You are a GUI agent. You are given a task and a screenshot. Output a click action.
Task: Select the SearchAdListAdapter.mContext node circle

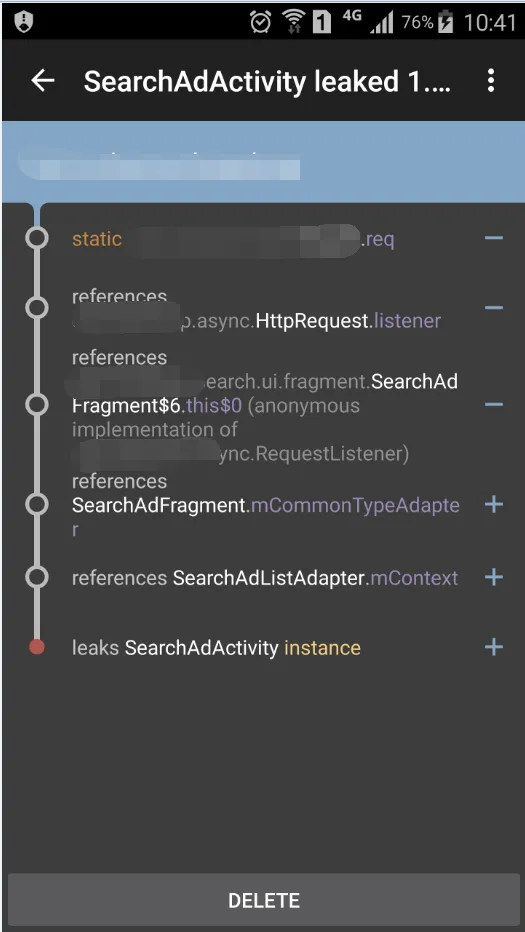pyautogui.click(x=37, y=577)
